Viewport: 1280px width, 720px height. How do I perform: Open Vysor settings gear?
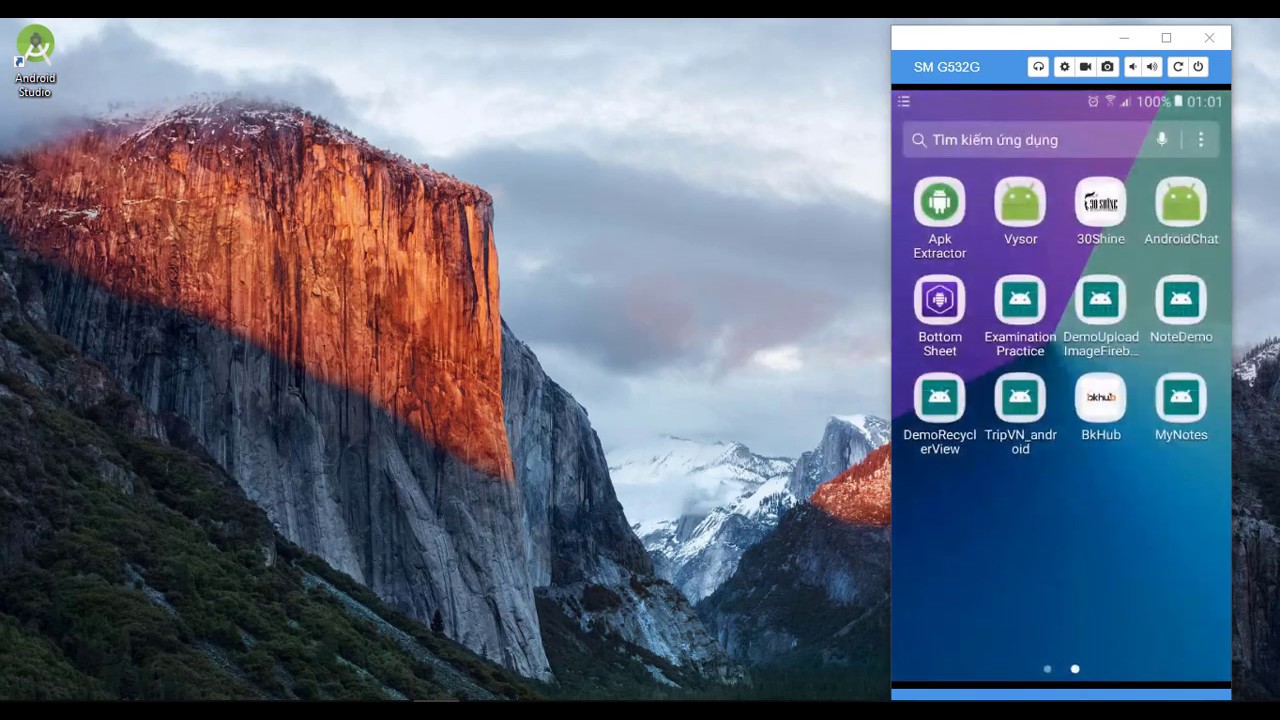(x=1064, y=67)
